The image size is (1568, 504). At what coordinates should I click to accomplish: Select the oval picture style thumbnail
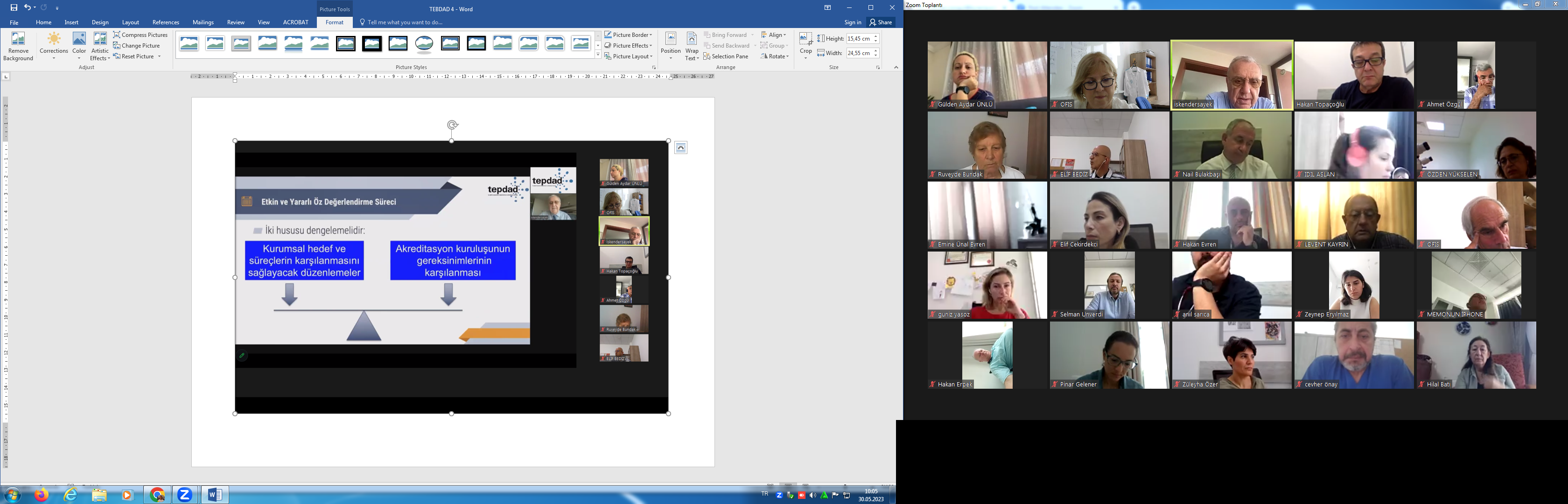point(424,44)
